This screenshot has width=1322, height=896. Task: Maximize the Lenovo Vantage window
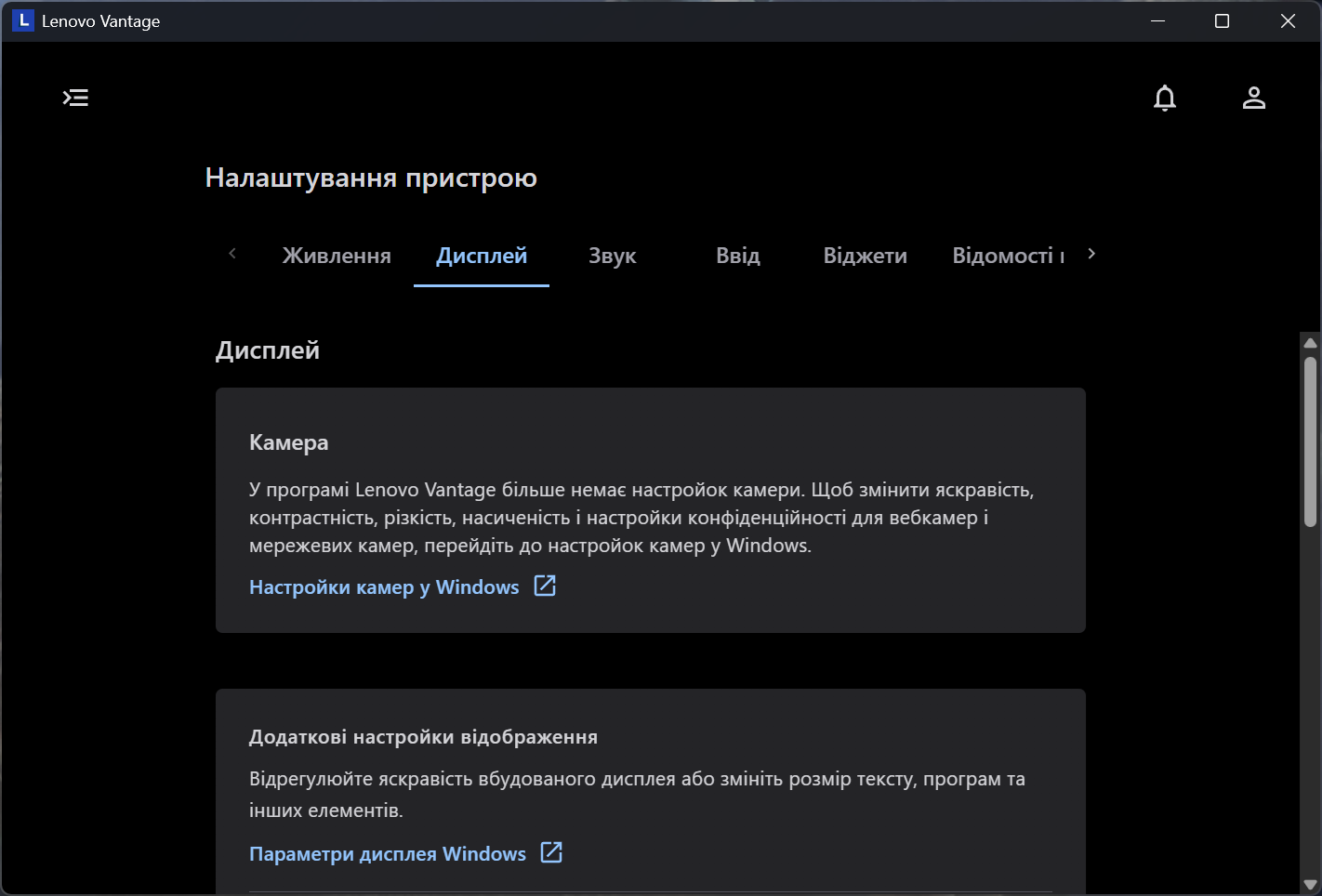tap(1223, 20)
